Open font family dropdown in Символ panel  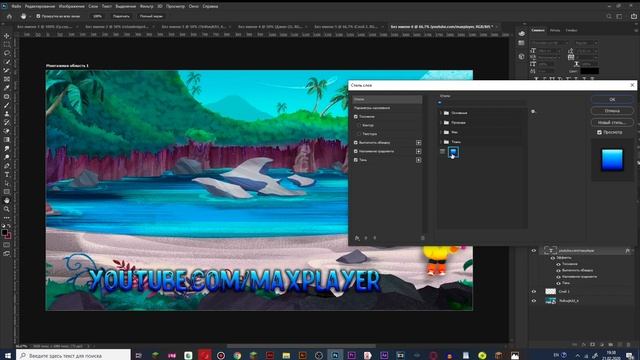549,42
